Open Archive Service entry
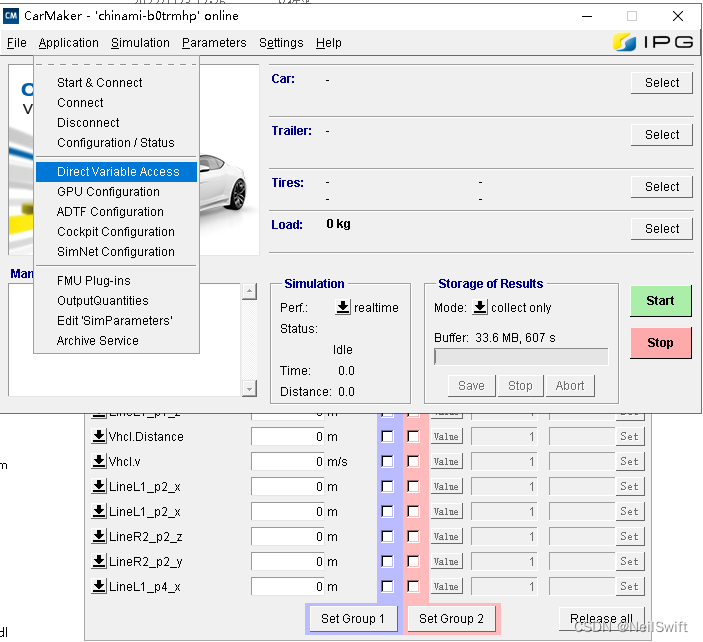Viewport: 703px width, 642px height. tap(117, 341)
